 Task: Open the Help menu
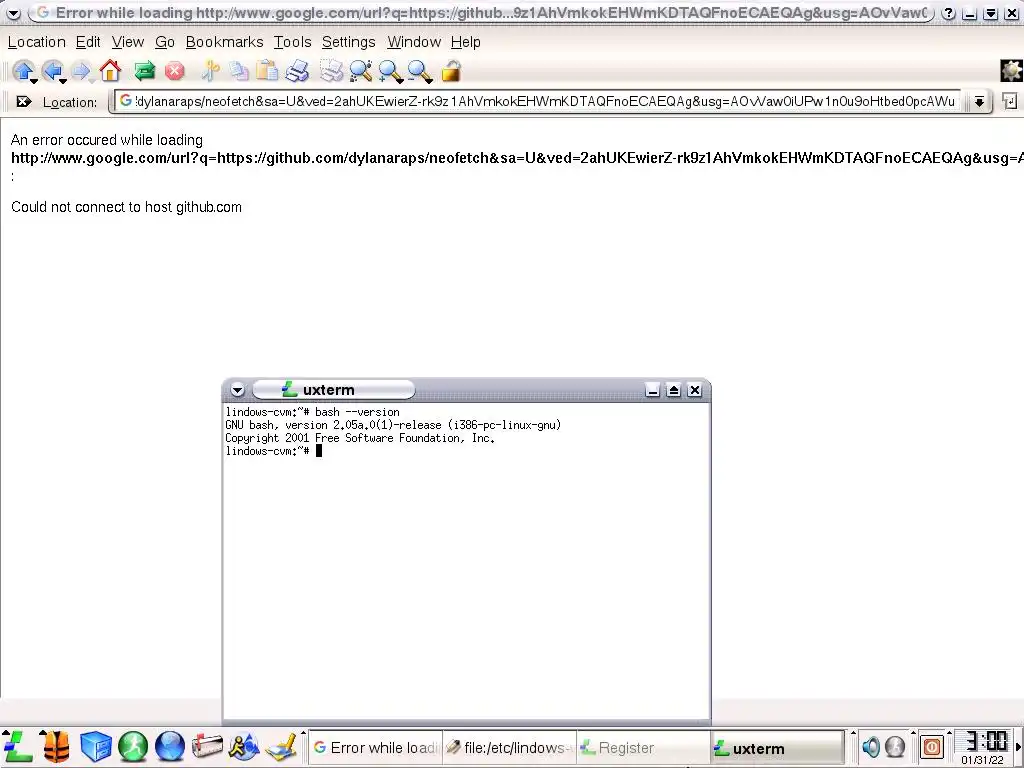click(x=465, y=42)
